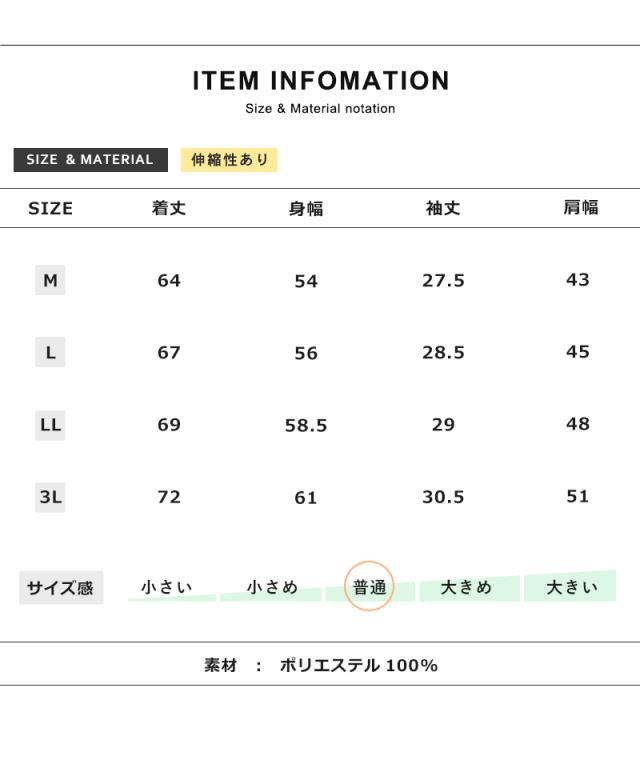This screenshot has height=760, width=640.
Task: Select 大きい on size scale
Action: pos(571,588)
